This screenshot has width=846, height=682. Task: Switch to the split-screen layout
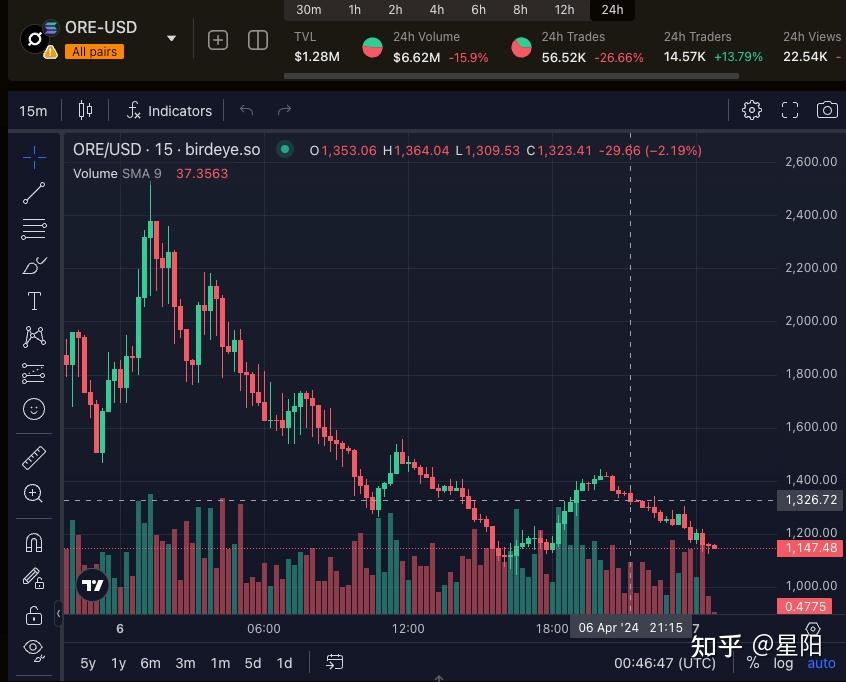pyautogui.click(x=258, y=40)
